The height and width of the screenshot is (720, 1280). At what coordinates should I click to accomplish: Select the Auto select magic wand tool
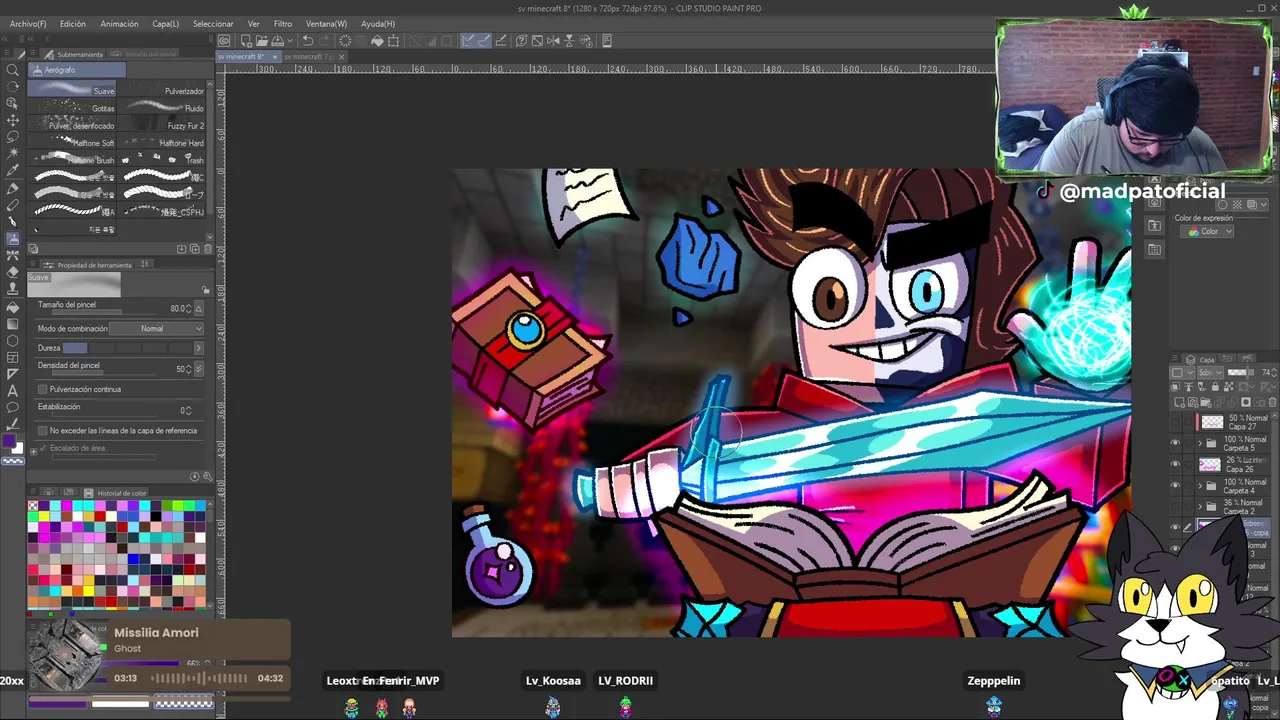[x=13, y=154]
